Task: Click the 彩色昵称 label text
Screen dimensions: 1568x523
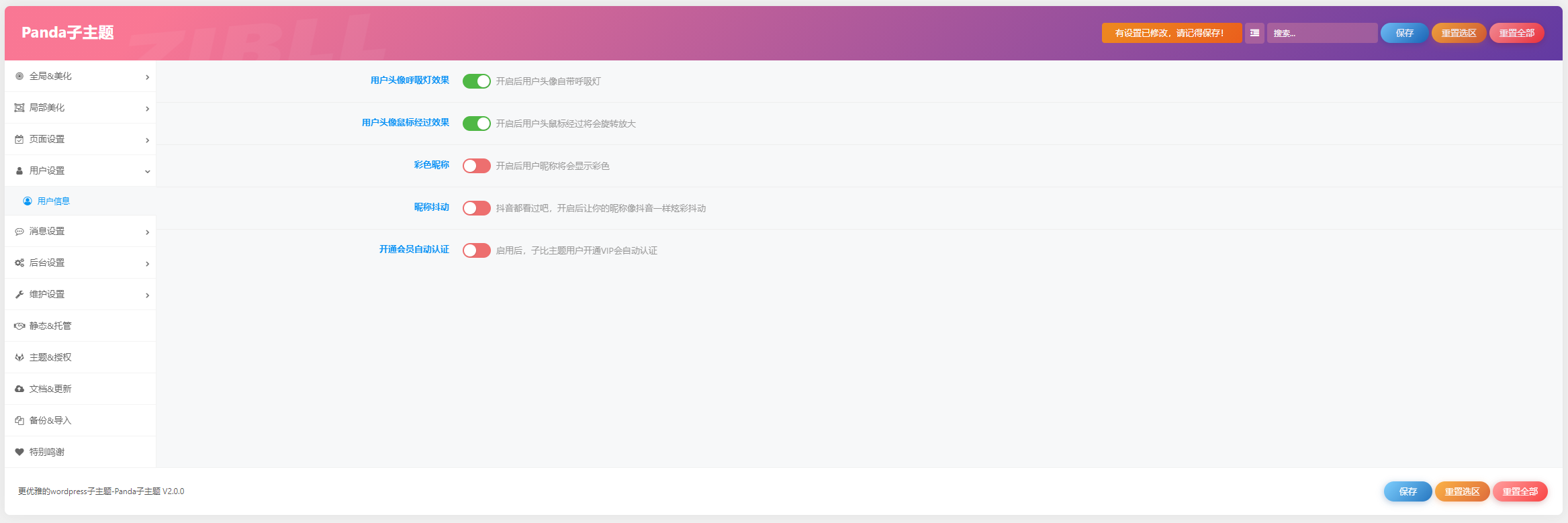Action: 431,165
